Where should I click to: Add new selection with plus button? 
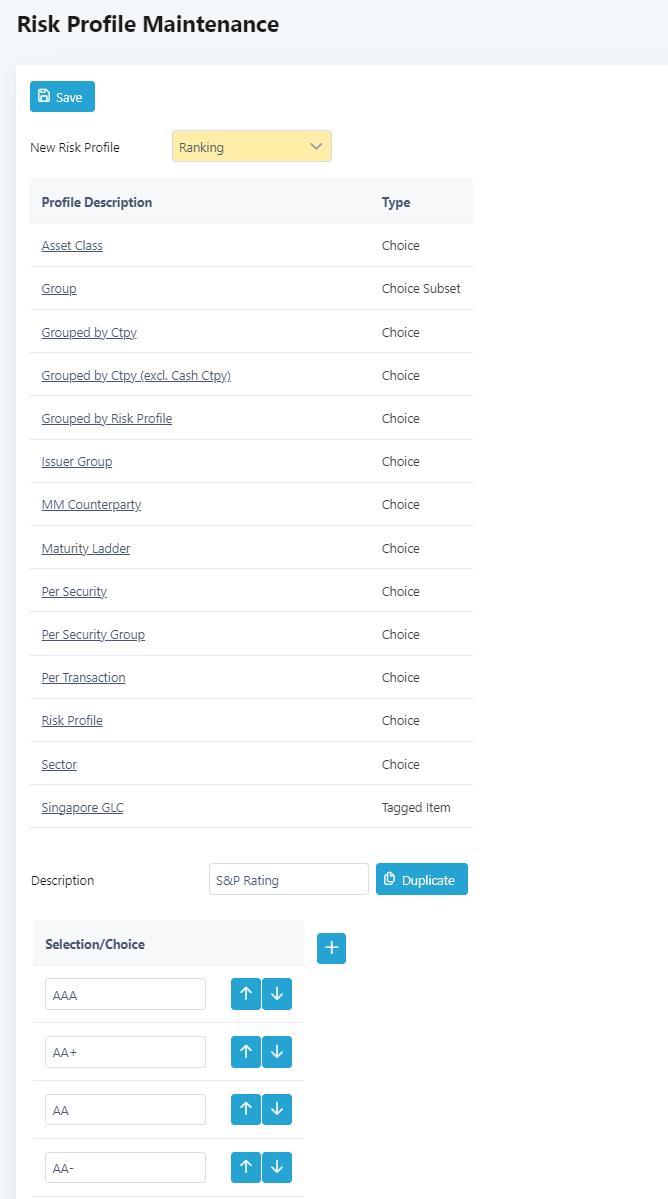[331, 948]
